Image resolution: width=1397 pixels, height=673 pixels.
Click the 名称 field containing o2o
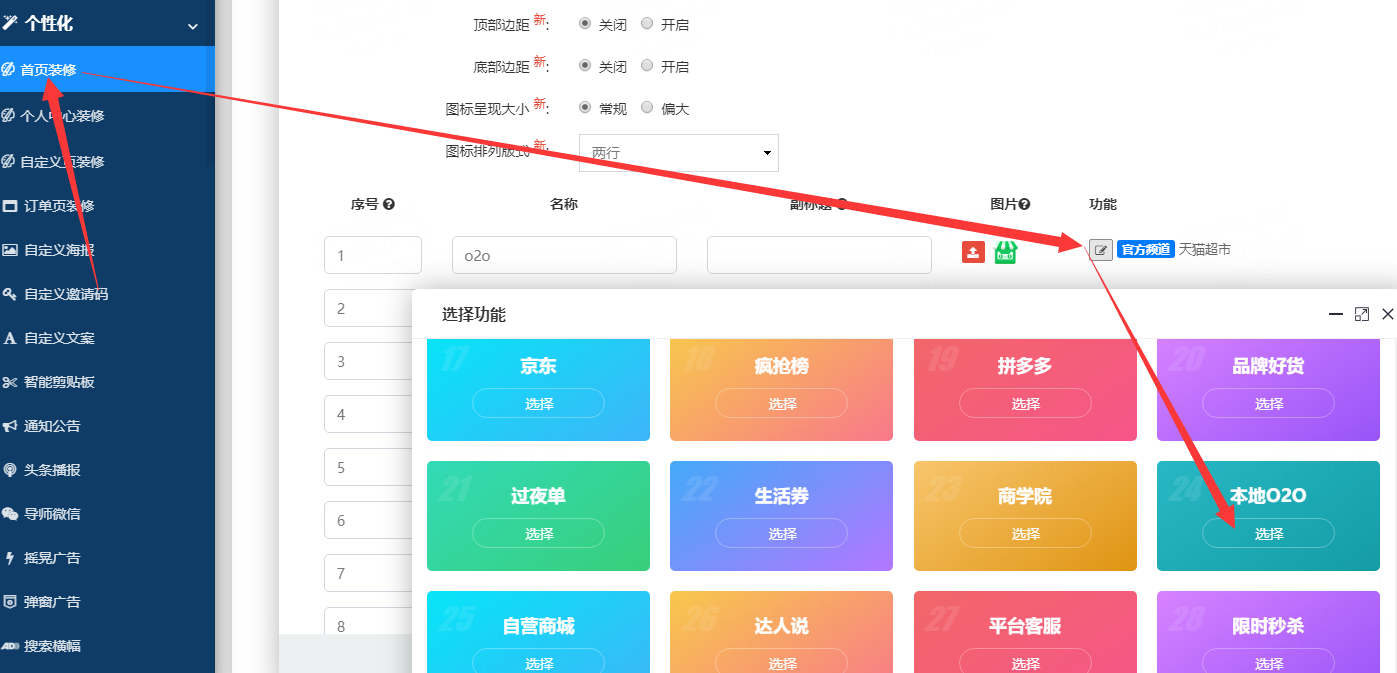click(564, 255)
